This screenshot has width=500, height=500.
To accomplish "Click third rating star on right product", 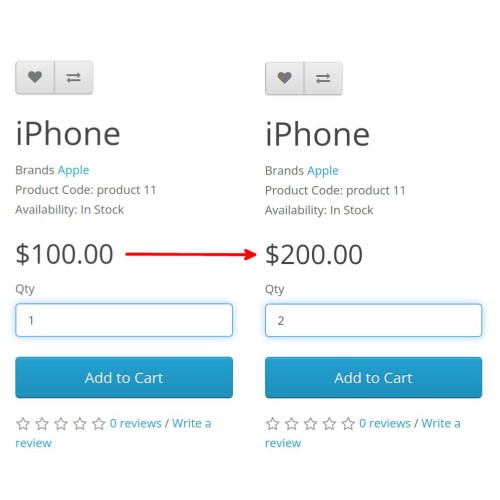I will 310,424.
